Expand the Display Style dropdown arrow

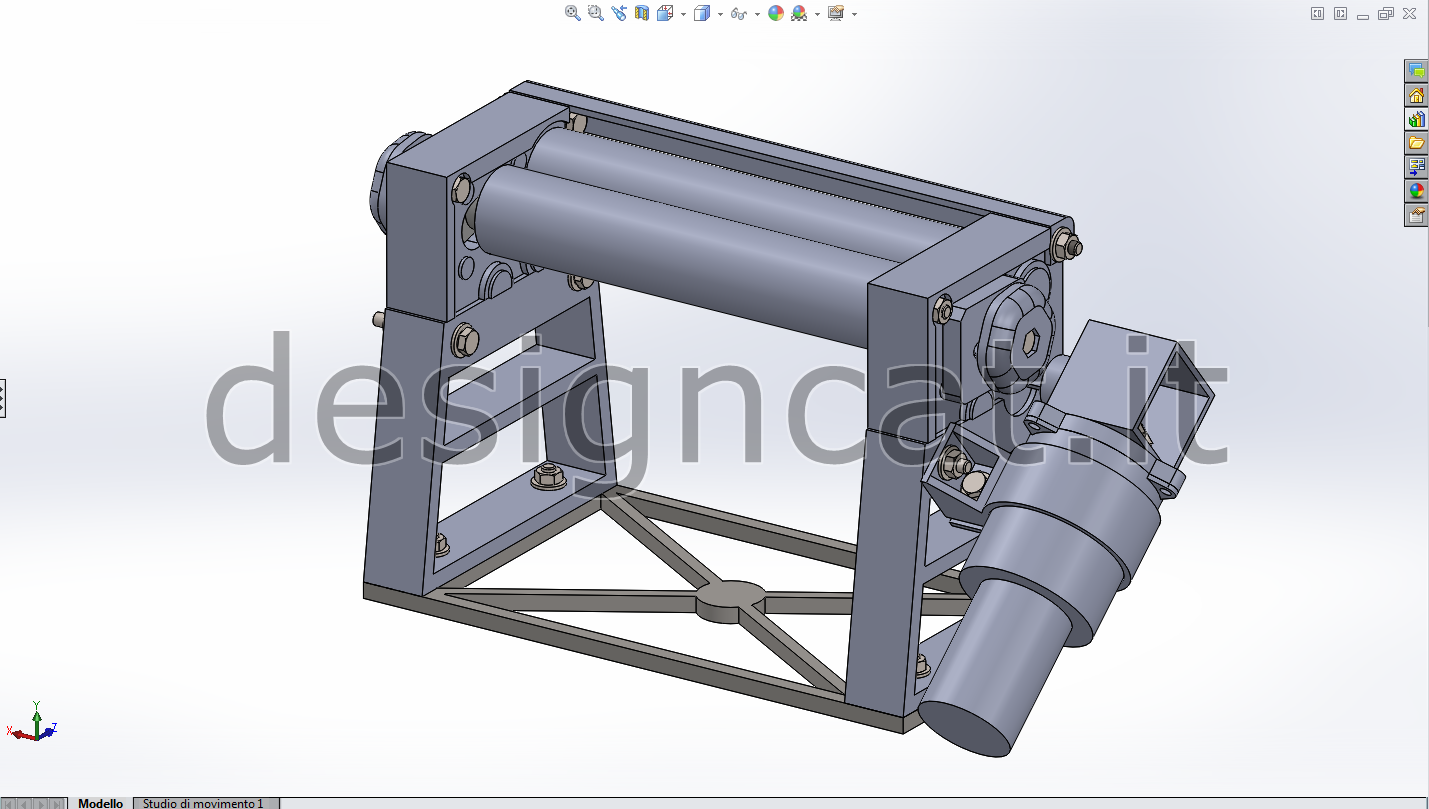(x=720, y=14)
